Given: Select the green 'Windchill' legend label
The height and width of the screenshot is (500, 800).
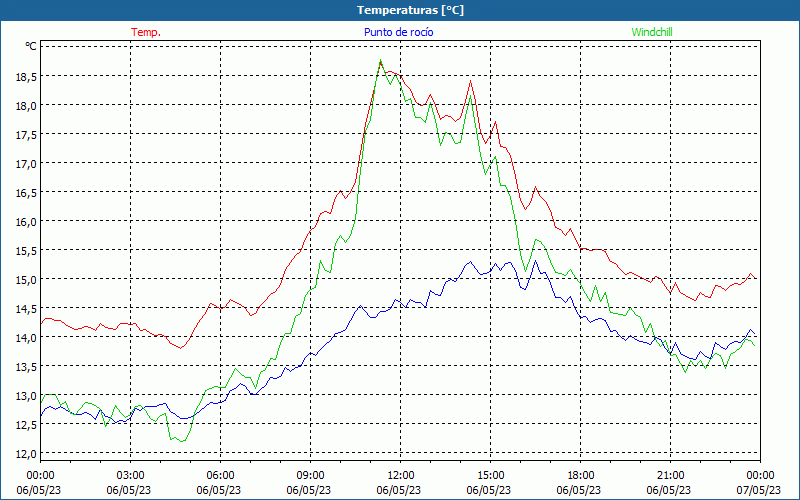Looking at the screenshot, I should [x=652, y=32].
